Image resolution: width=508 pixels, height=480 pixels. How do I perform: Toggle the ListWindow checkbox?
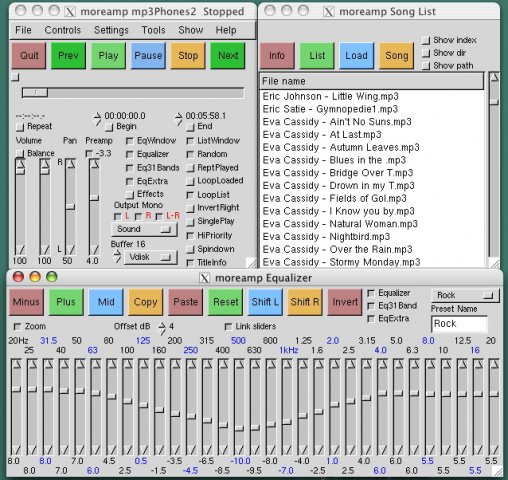(x=190, y=141)
